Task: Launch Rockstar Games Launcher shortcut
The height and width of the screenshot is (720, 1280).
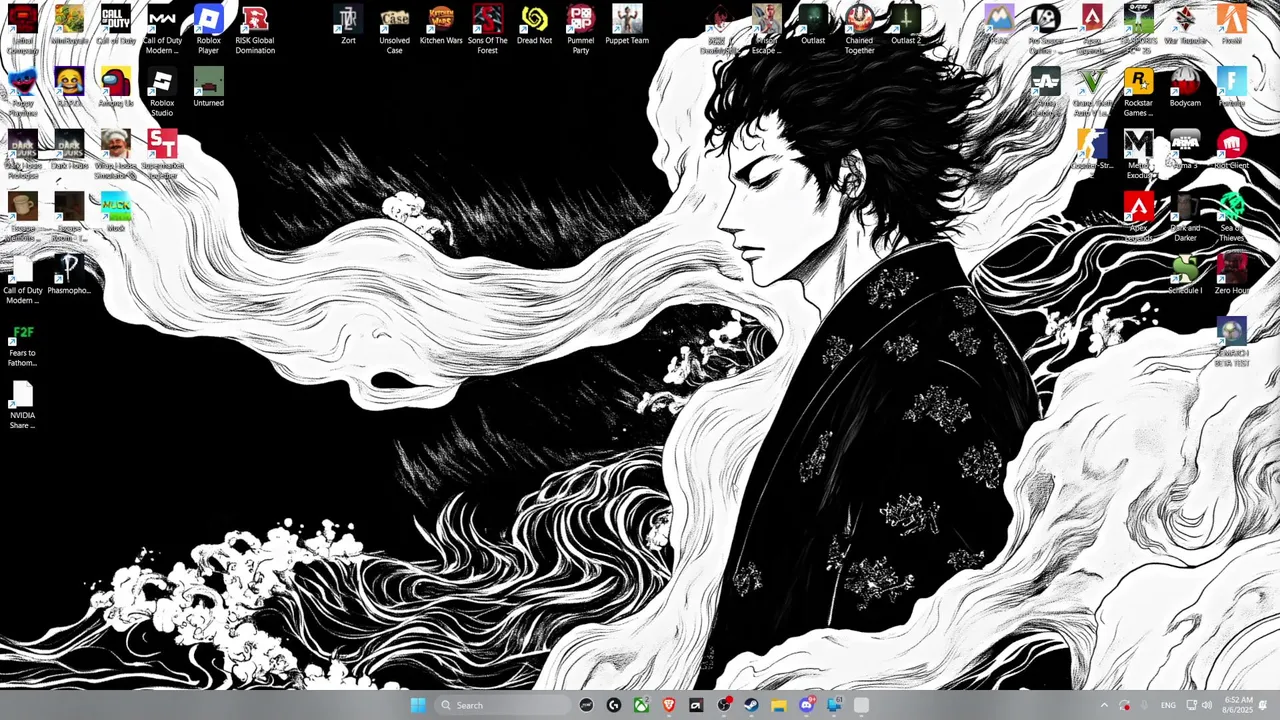Action: [x=1138, y=92]
